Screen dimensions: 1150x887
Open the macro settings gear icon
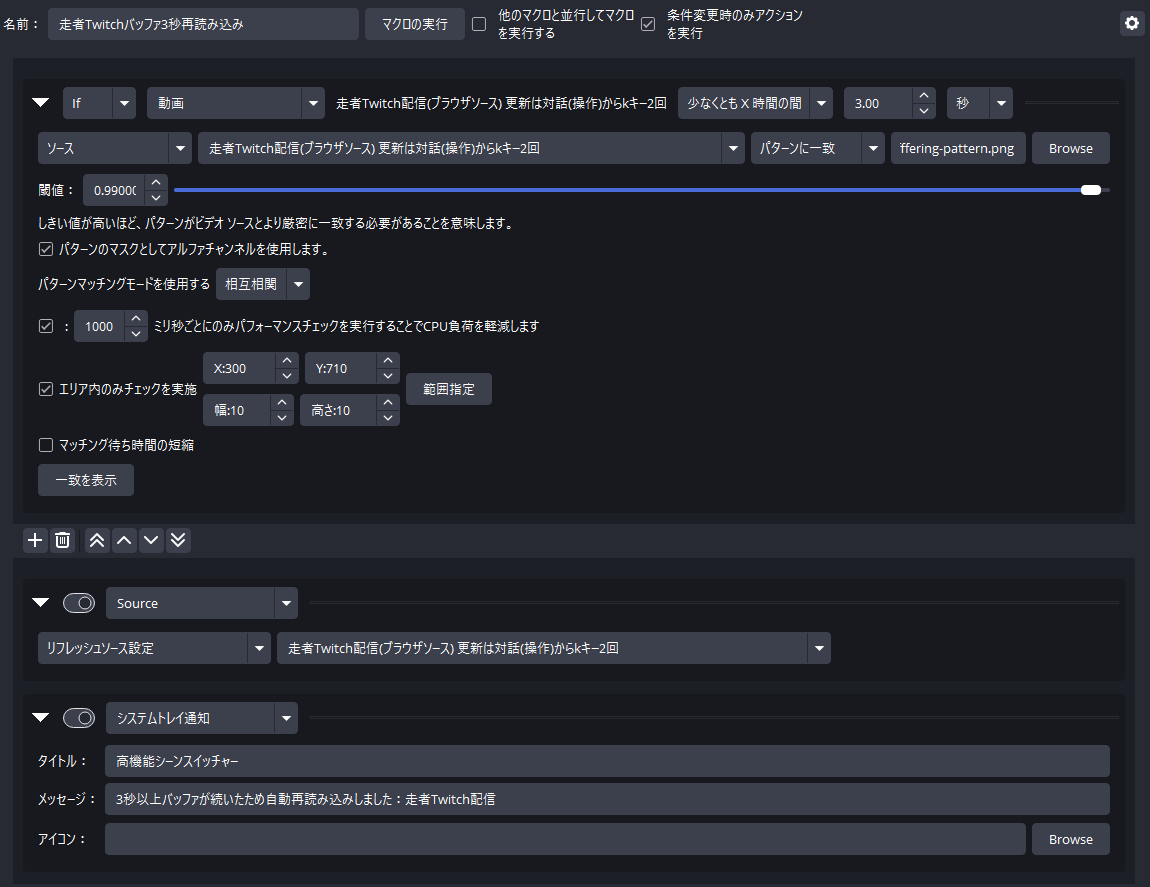pyautogui.click(x=1132, y=23)
